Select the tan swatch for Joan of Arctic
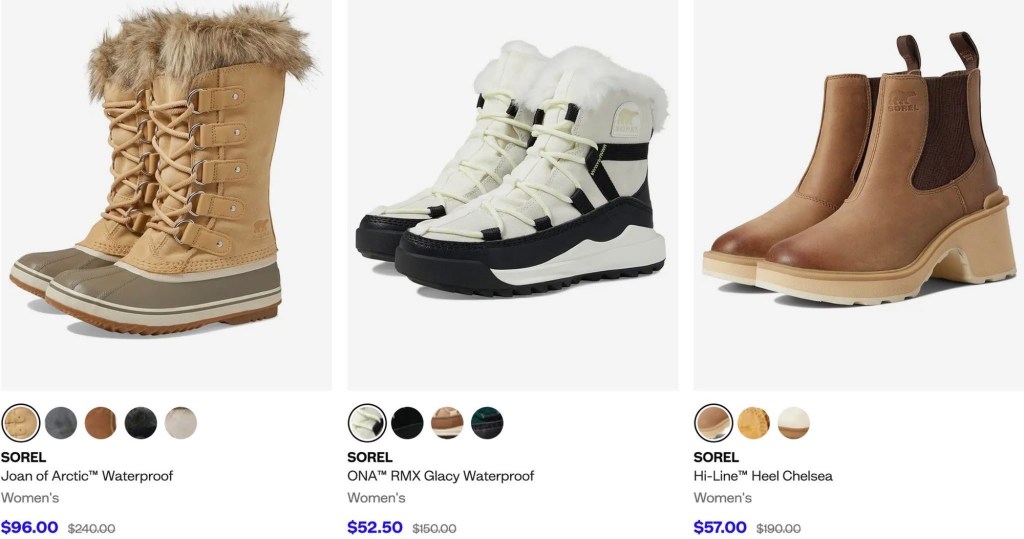 point(21,423)
